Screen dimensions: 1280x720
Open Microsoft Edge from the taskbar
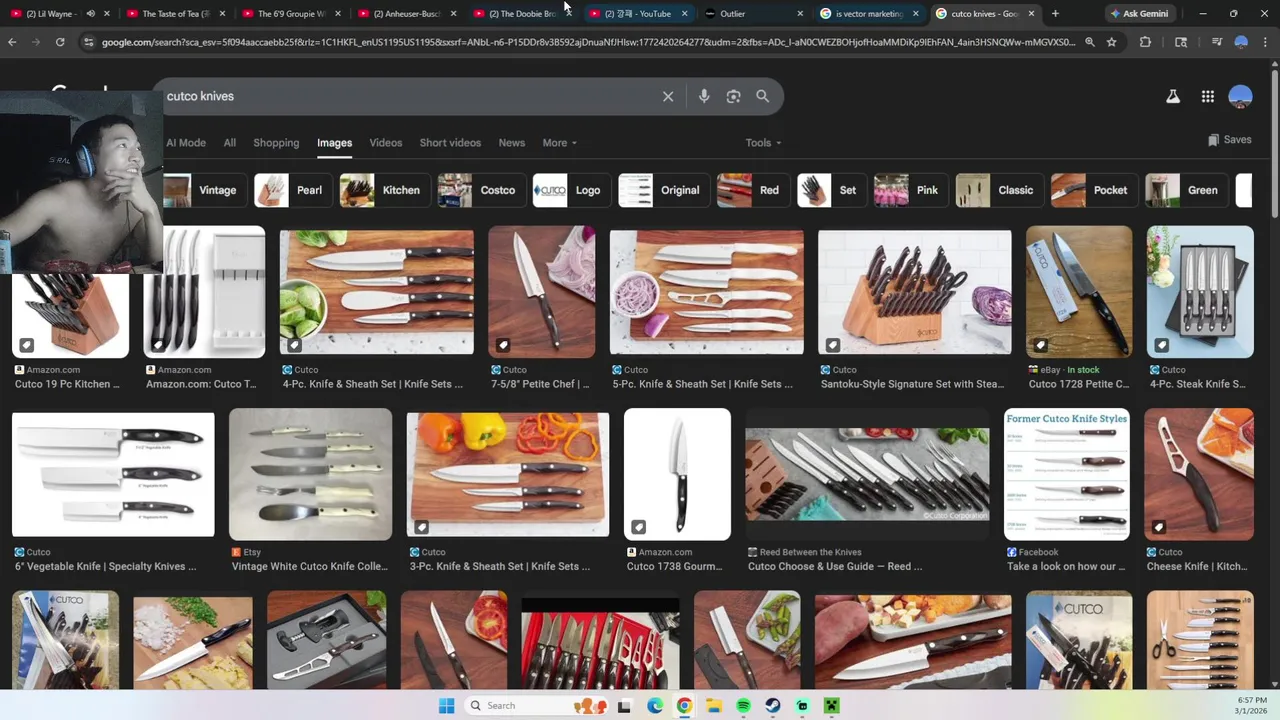pyautogui.click(x=655, y=705)
